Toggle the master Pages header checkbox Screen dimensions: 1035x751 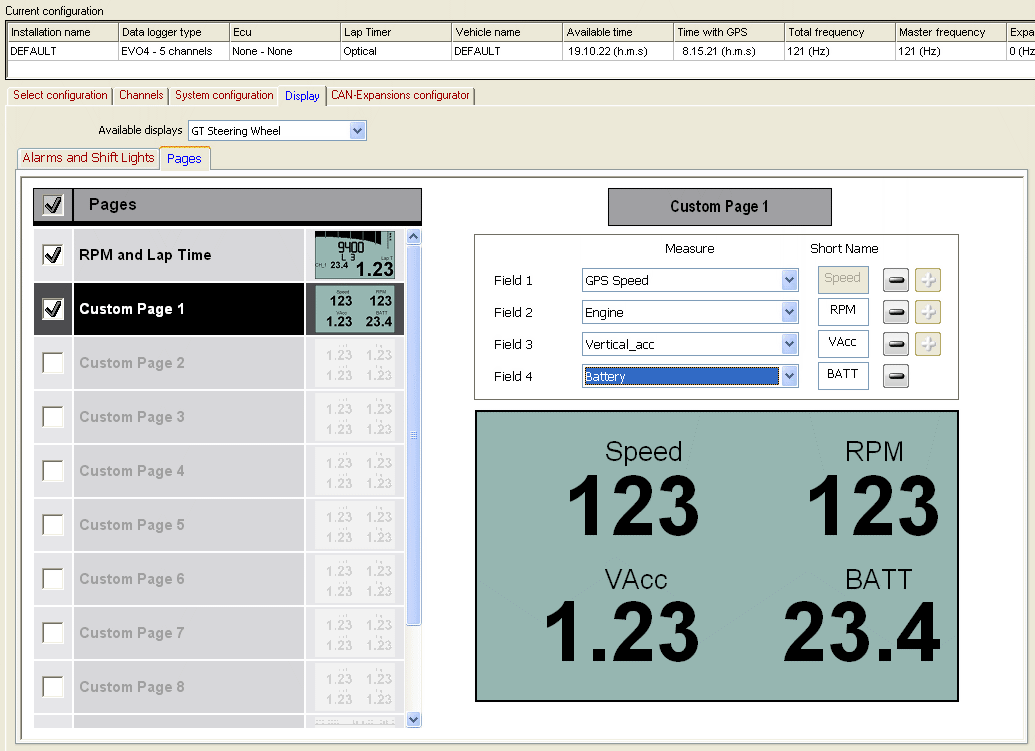click(53, 205)
